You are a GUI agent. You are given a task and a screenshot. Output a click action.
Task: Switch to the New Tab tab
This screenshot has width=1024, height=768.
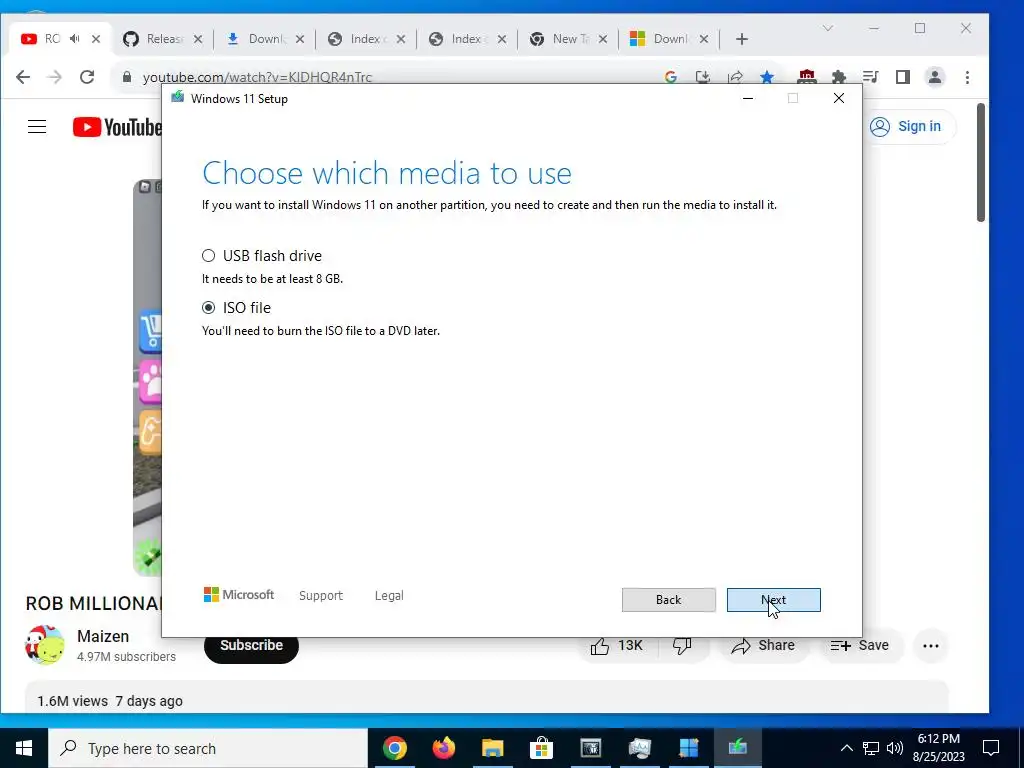tap(560, 39)
